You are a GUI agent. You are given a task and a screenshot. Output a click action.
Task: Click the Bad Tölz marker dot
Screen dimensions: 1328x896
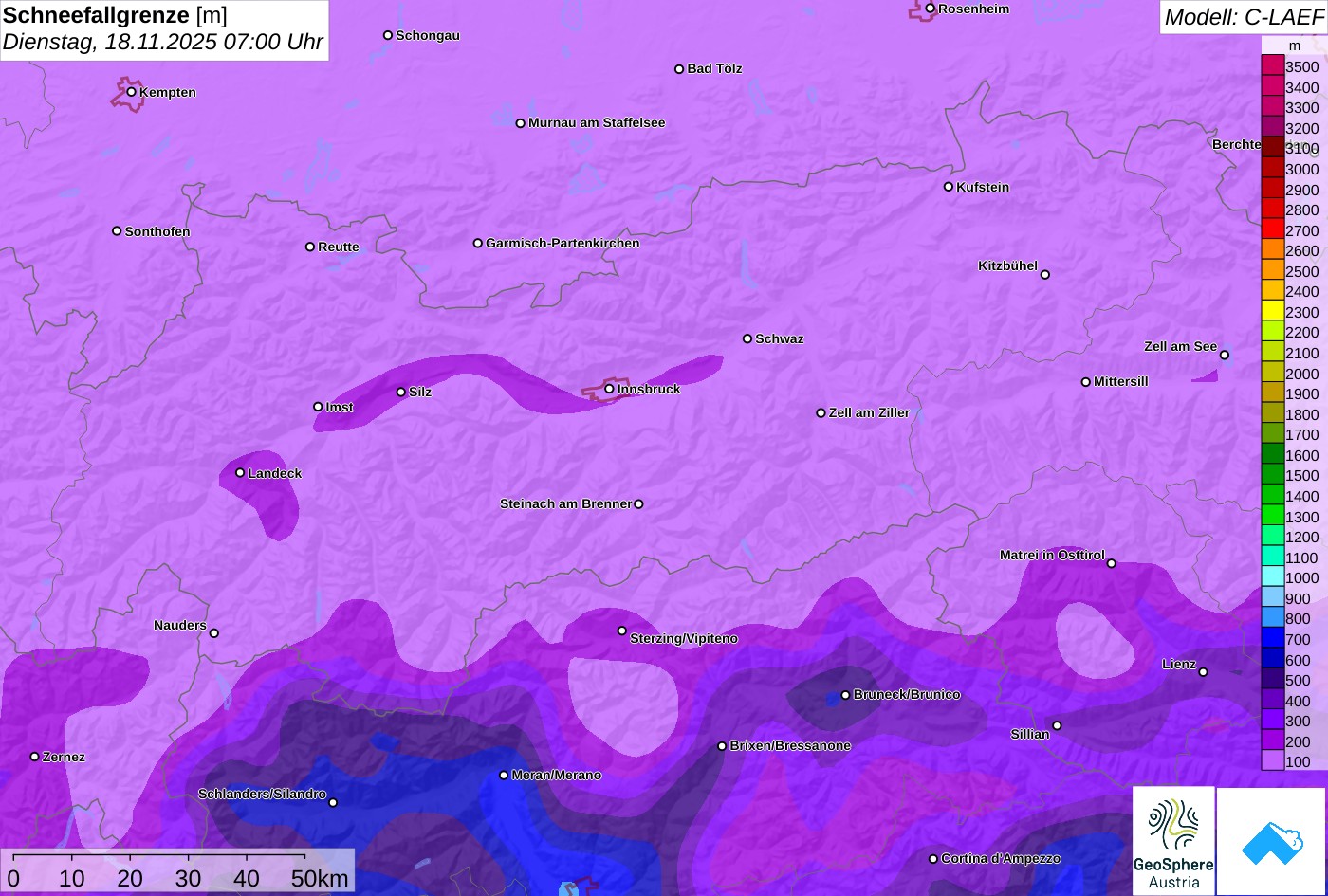coord(679,69)
